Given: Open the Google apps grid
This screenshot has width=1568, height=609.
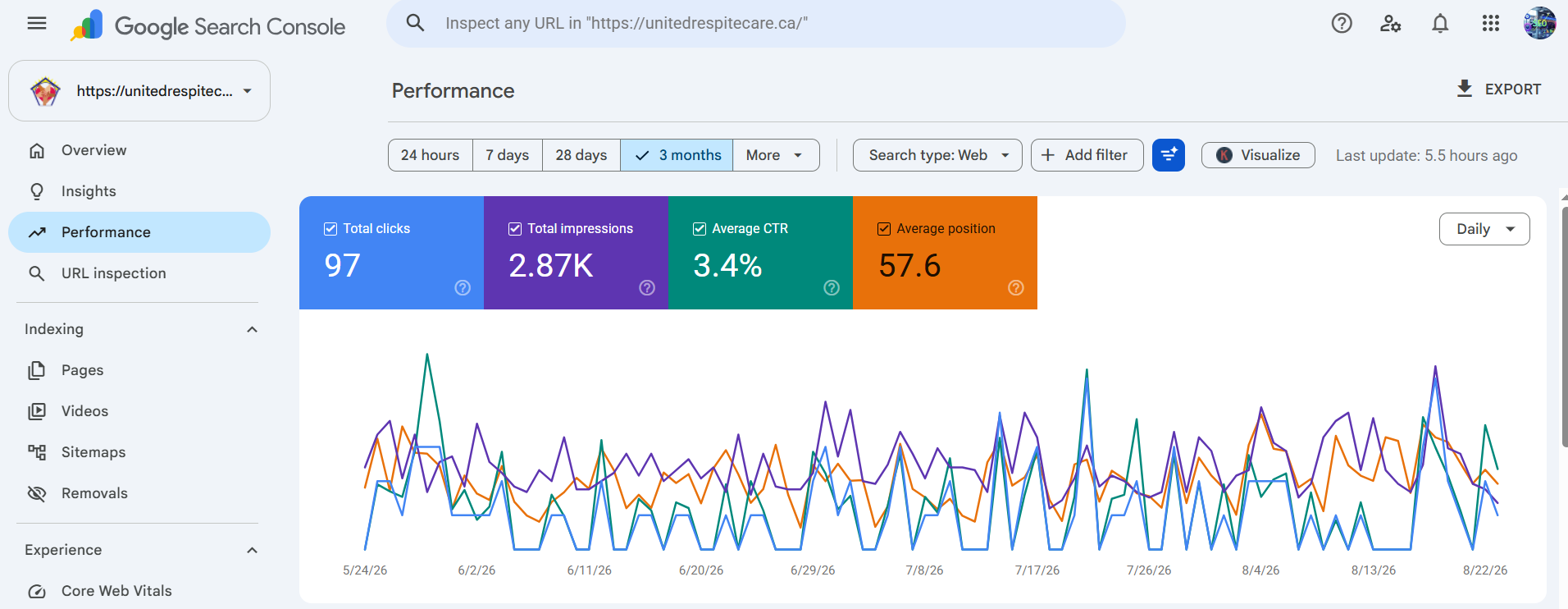Looking at the screenshot, I should 1491,23.
